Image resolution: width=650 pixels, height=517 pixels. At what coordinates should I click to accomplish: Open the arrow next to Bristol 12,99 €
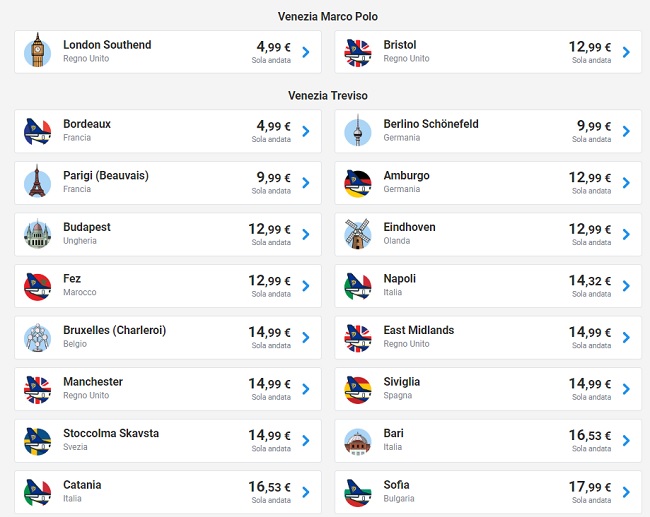click(x=626, y=52)
